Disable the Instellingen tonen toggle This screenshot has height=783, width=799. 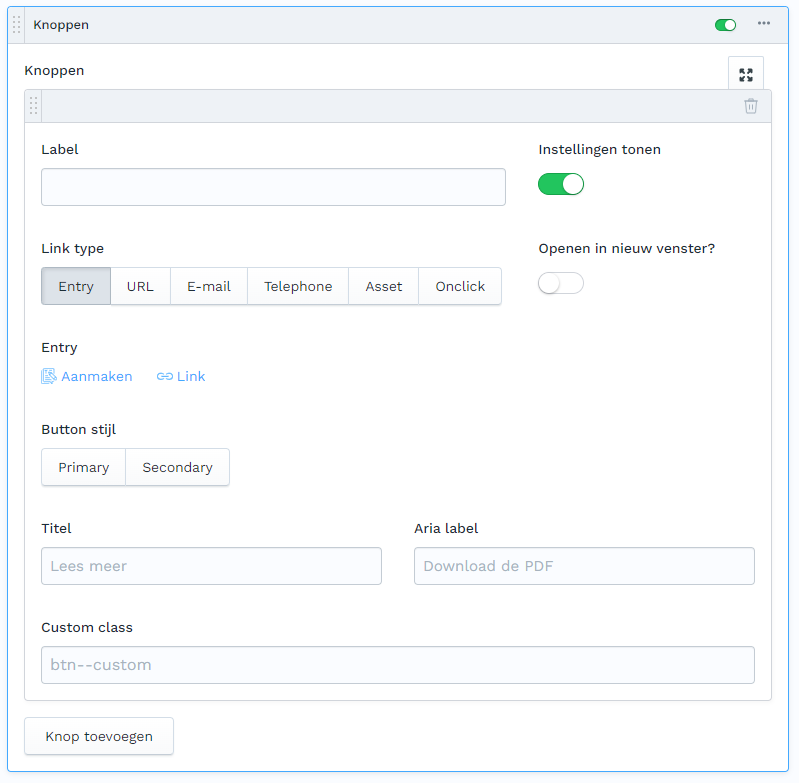561,184
